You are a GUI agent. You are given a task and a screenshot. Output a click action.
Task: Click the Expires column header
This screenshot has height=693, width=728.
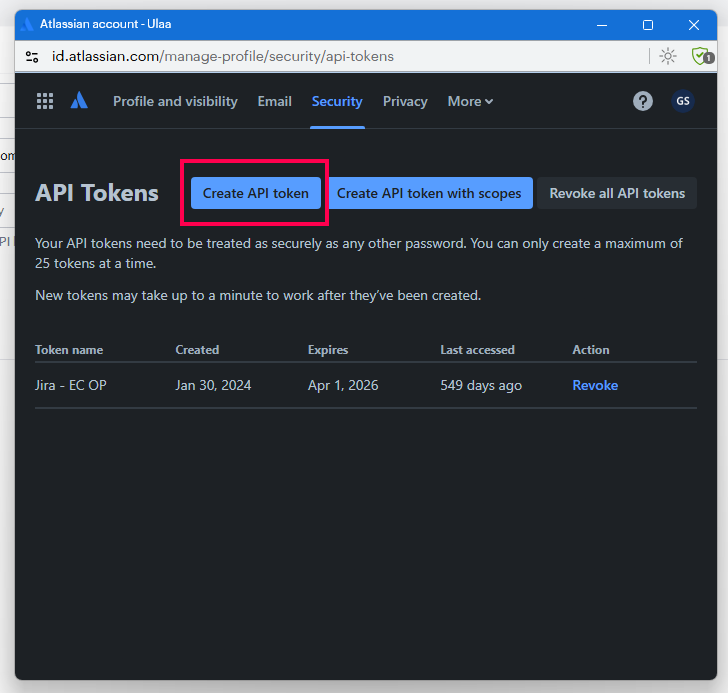328,350
